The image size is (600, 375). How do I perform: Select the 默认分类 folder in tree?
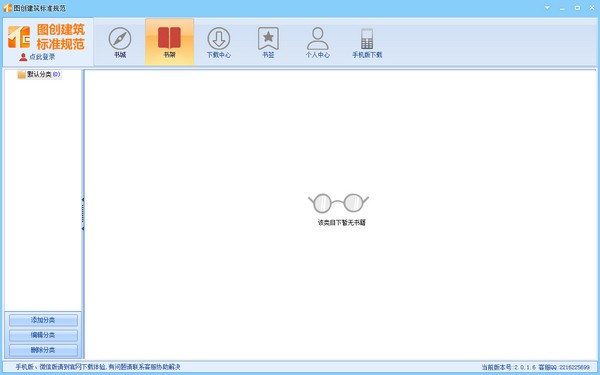[x=39, y=74]
